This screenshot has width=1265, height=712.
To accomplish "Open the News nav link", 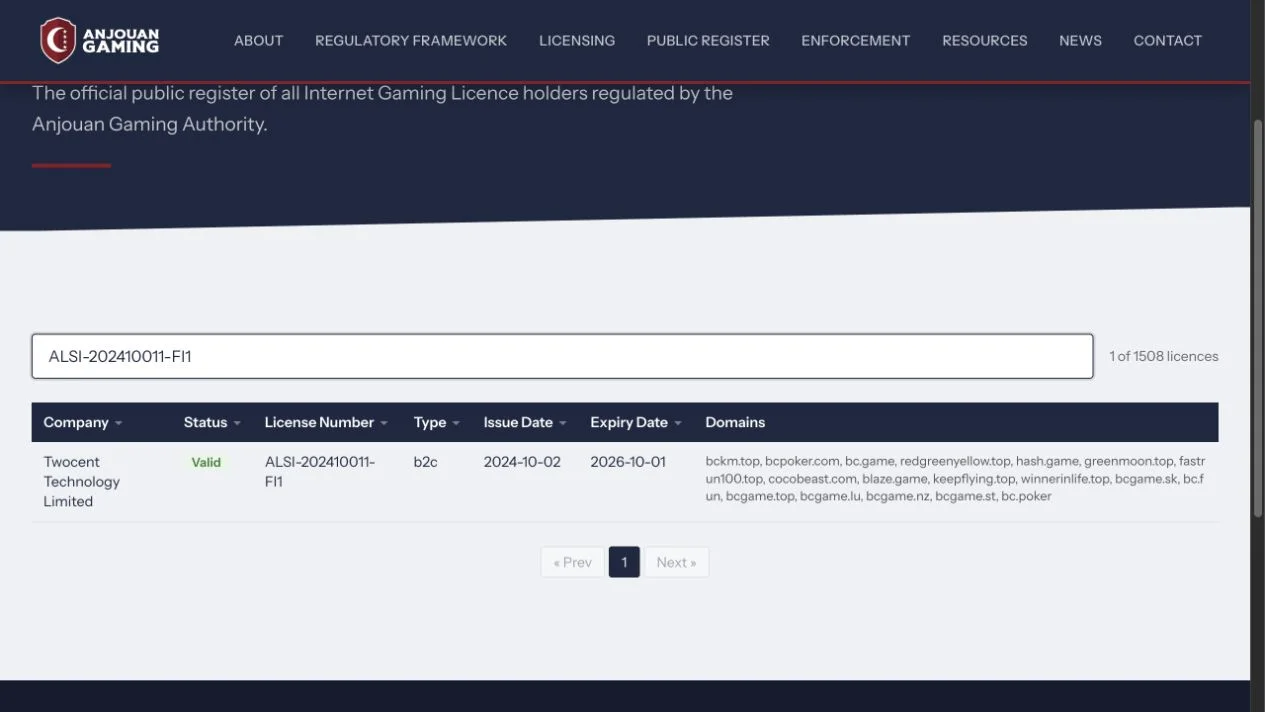I will click(1080, 41).
